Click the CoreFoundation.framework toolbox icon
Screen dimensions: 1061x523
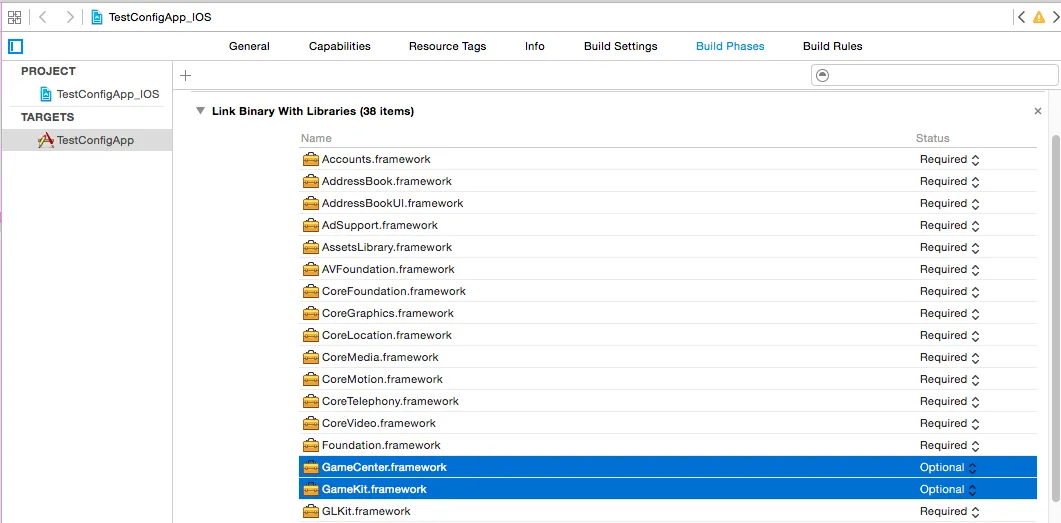click(311, 292)
